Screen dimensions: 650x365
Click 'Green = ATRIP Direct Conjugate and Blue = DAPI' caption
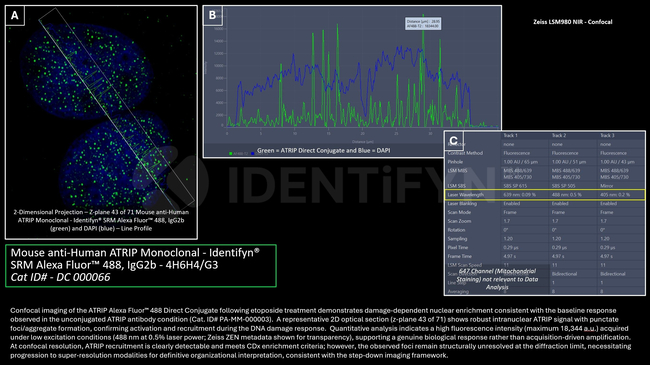323,151
